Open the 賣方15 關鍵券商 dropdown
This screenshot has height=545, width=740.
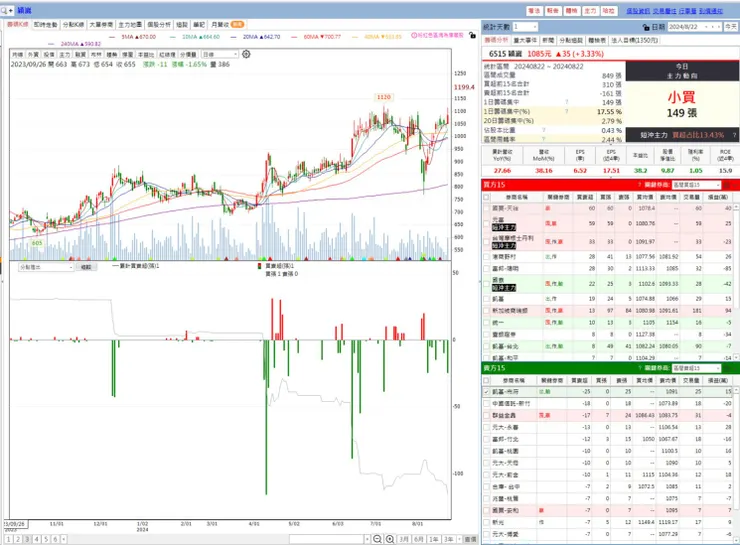[696, 368]
